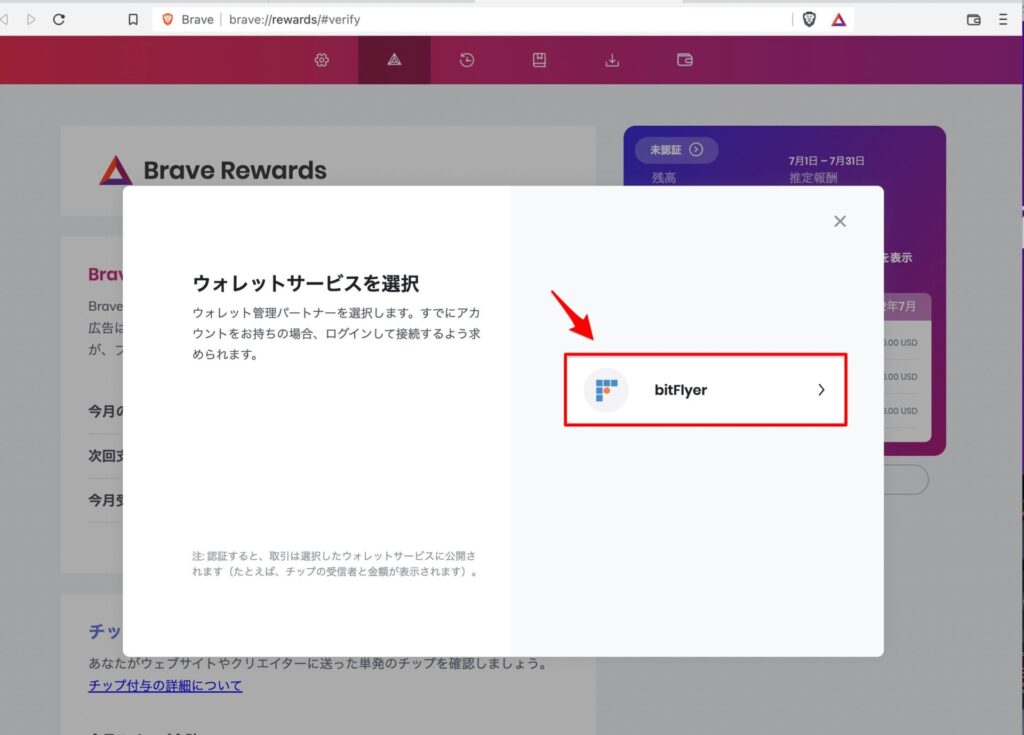Click the 推定報酬 label

(x=813, y=178)
